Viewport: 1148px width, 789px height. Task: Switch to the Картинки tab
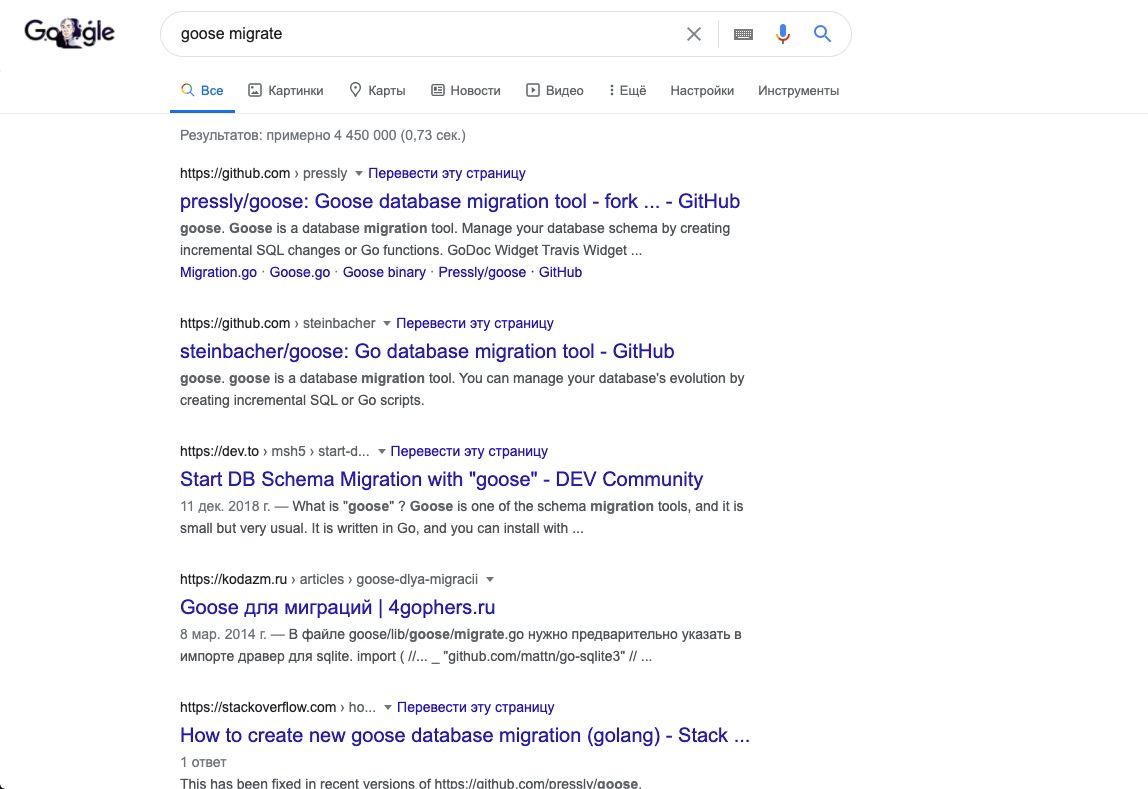pyautogui.click(x=286, y=91)
